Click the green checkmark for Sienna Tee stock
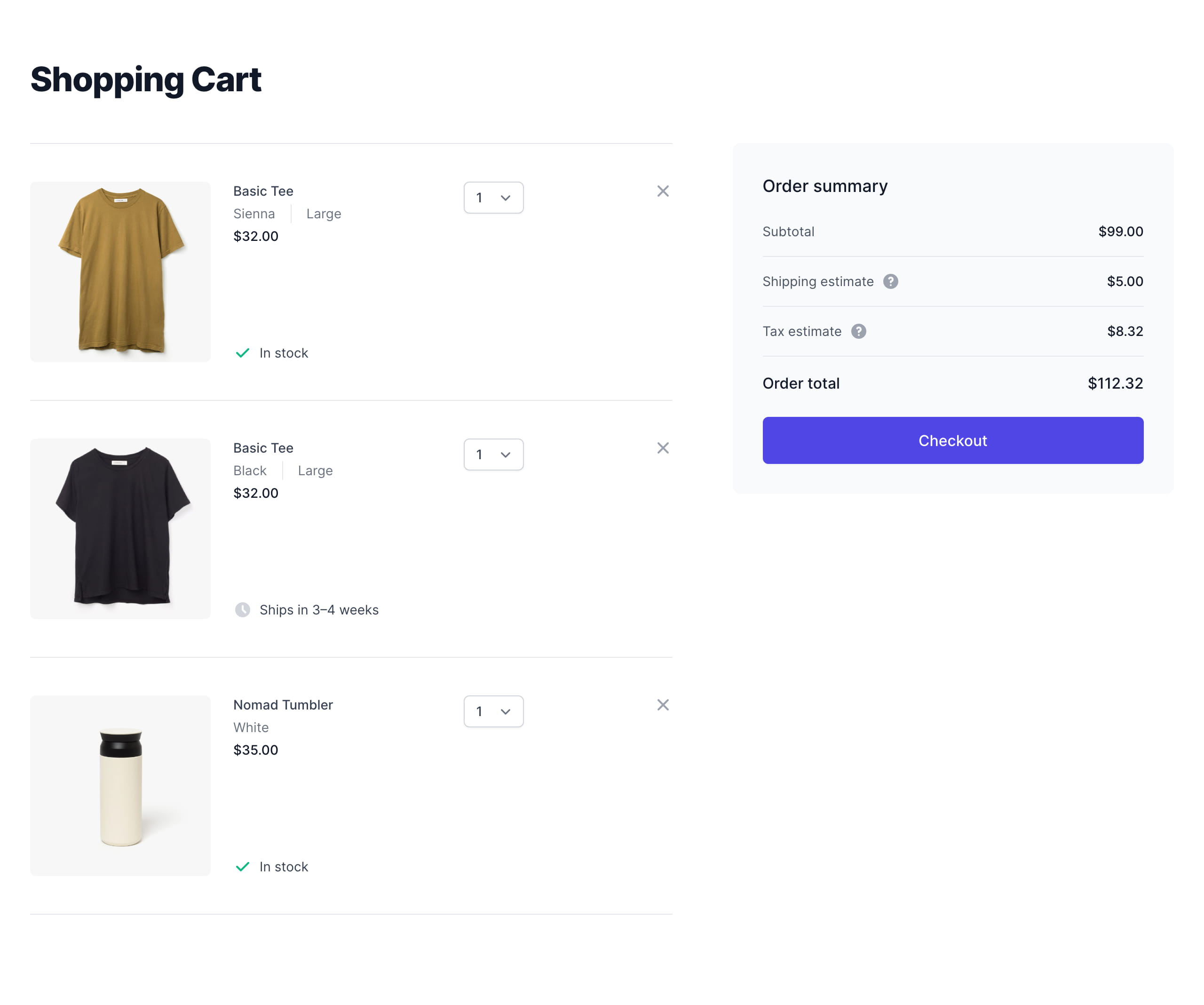Viewport: 1204px width, 1005px height. point(243,353)
